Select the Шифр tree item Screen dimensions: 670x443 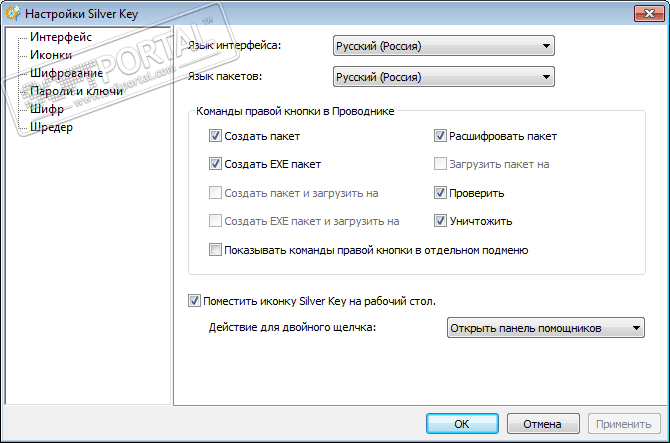(48, 109)
